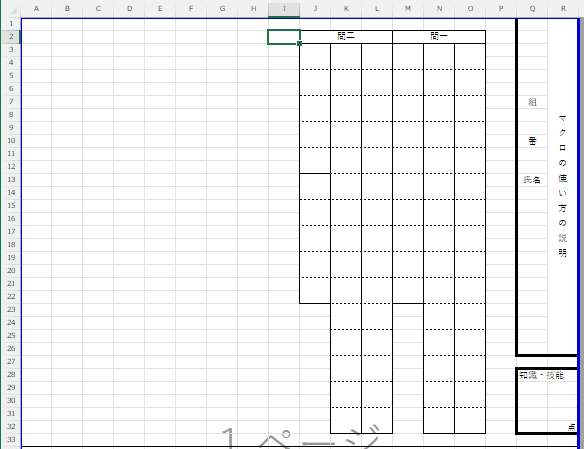Click the 問一 header cell
This screenshot has height=449, width=584.
click(439, 36)
